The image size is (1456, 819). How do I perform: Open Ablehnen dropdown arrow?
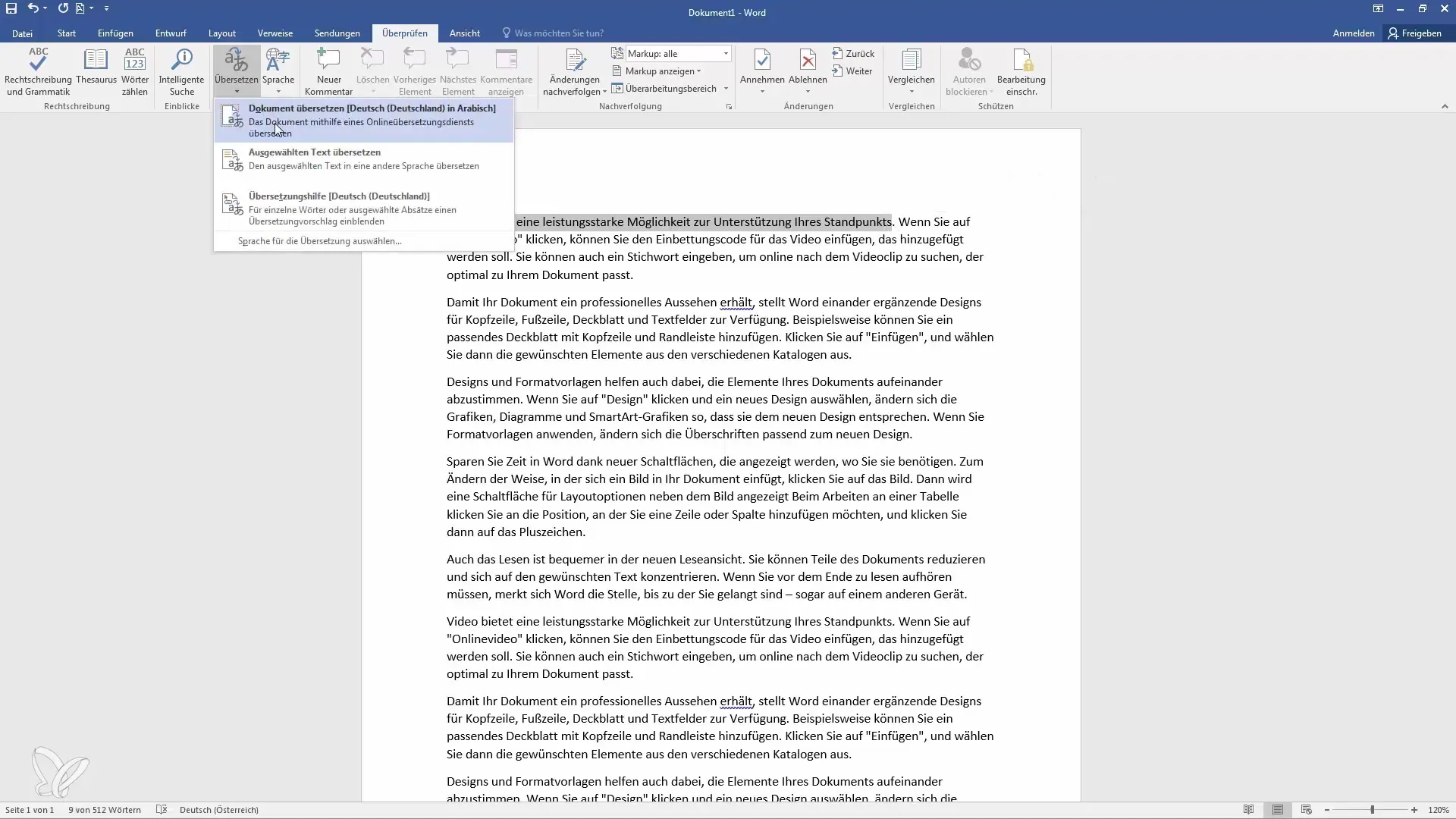point(808,92)
